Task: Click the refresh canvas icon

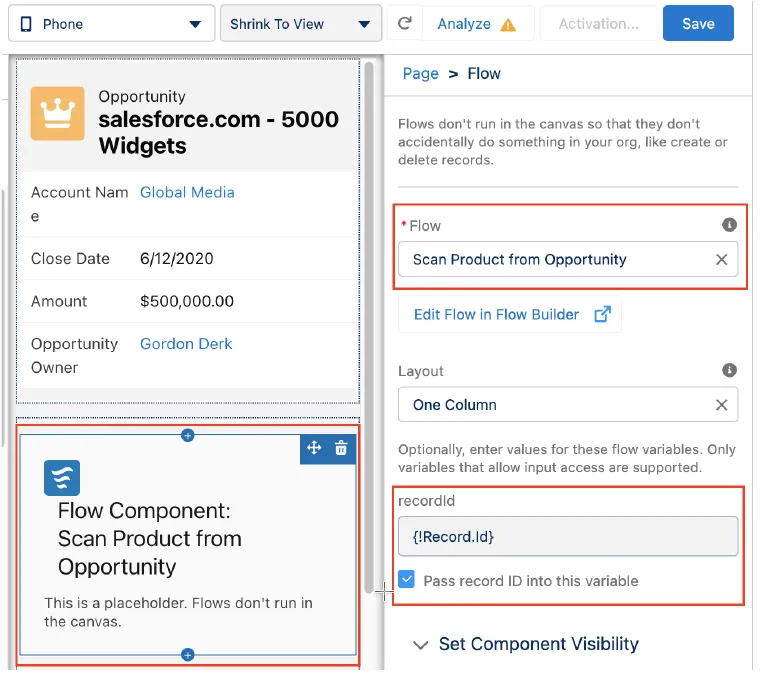Action: coord(406,23)
